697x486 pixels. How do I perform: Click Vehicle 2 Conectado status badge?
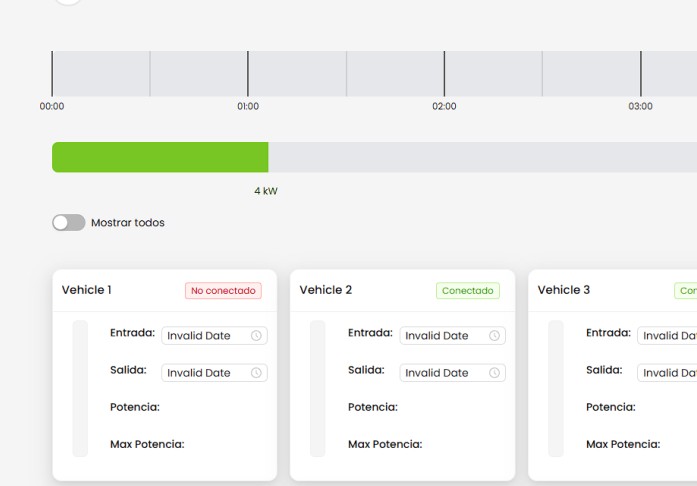pyautogui.click(x=468, y=291)
